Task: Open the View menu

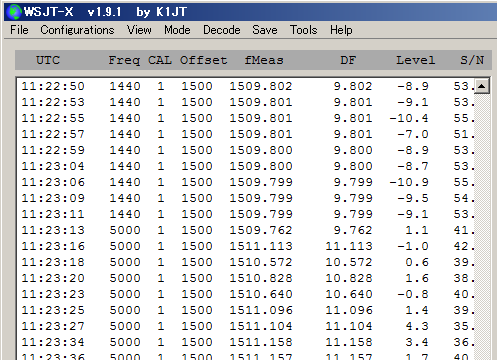Action: point(139,30)
